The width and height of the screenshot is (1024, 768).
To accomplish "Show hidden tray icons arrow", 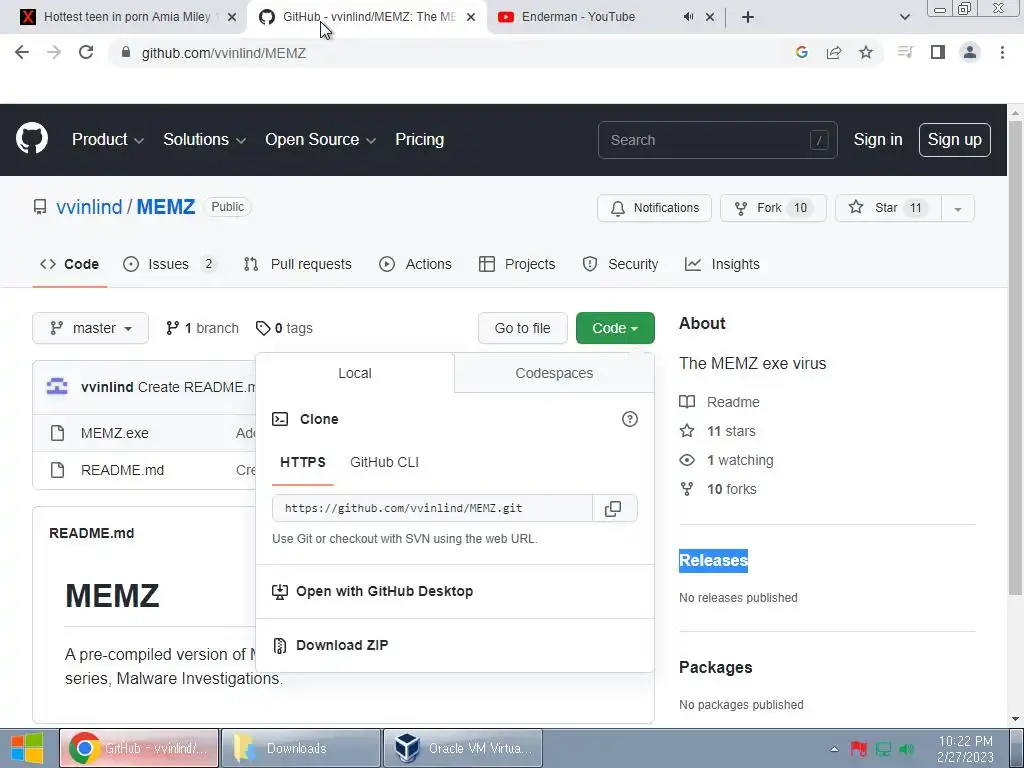I will (834, 749).
